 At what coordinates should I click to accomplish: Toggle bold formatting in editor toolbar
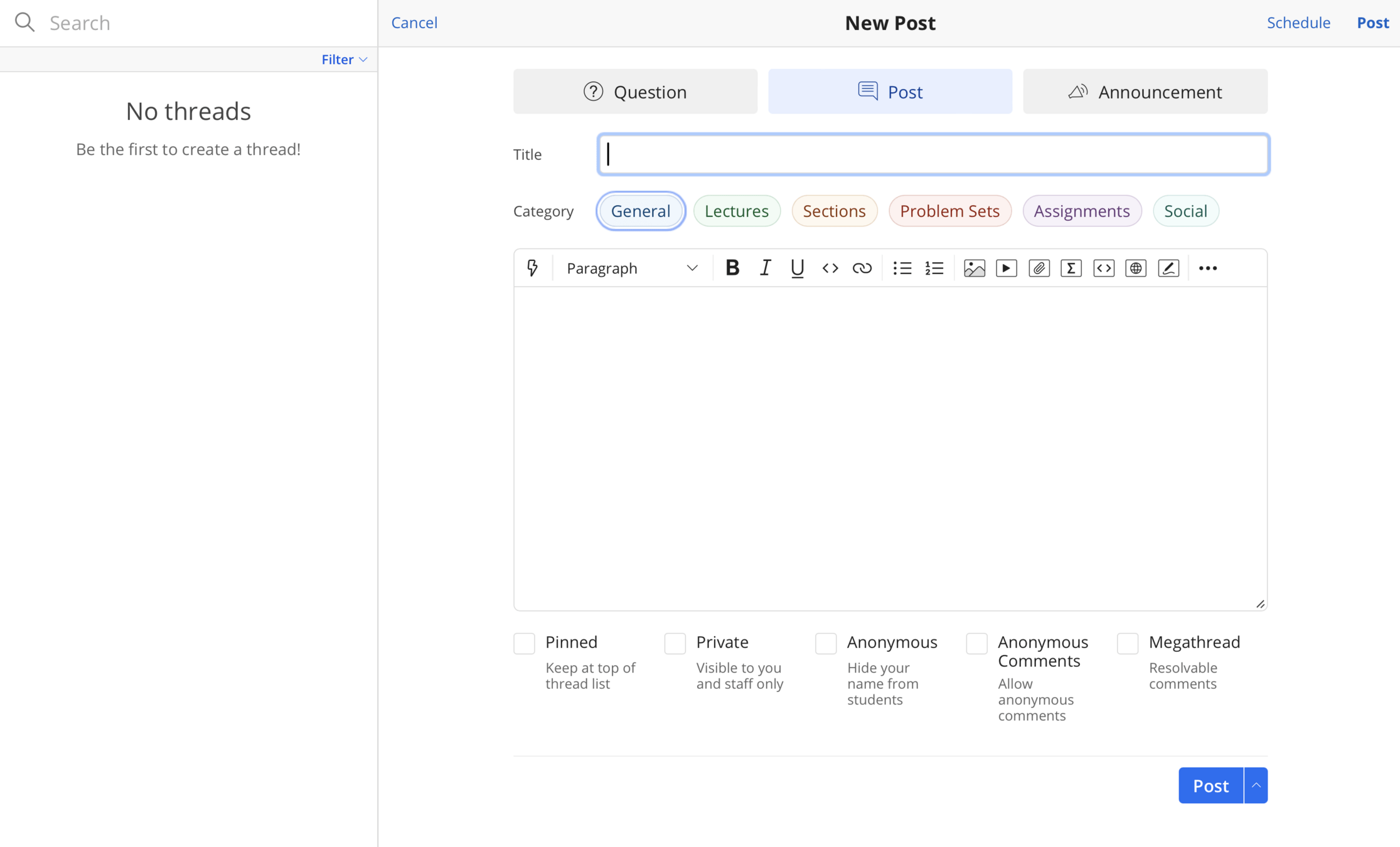coord(732,268)
